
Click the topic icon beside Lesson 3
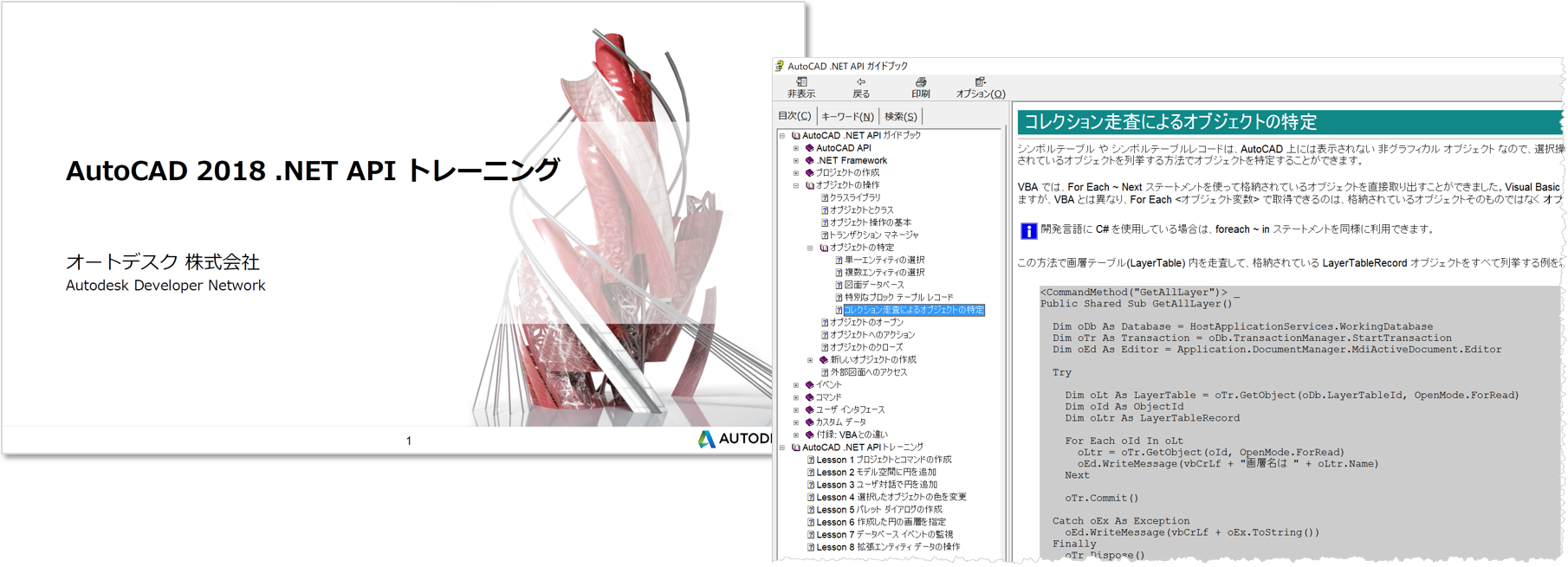[x=811, y=485]
